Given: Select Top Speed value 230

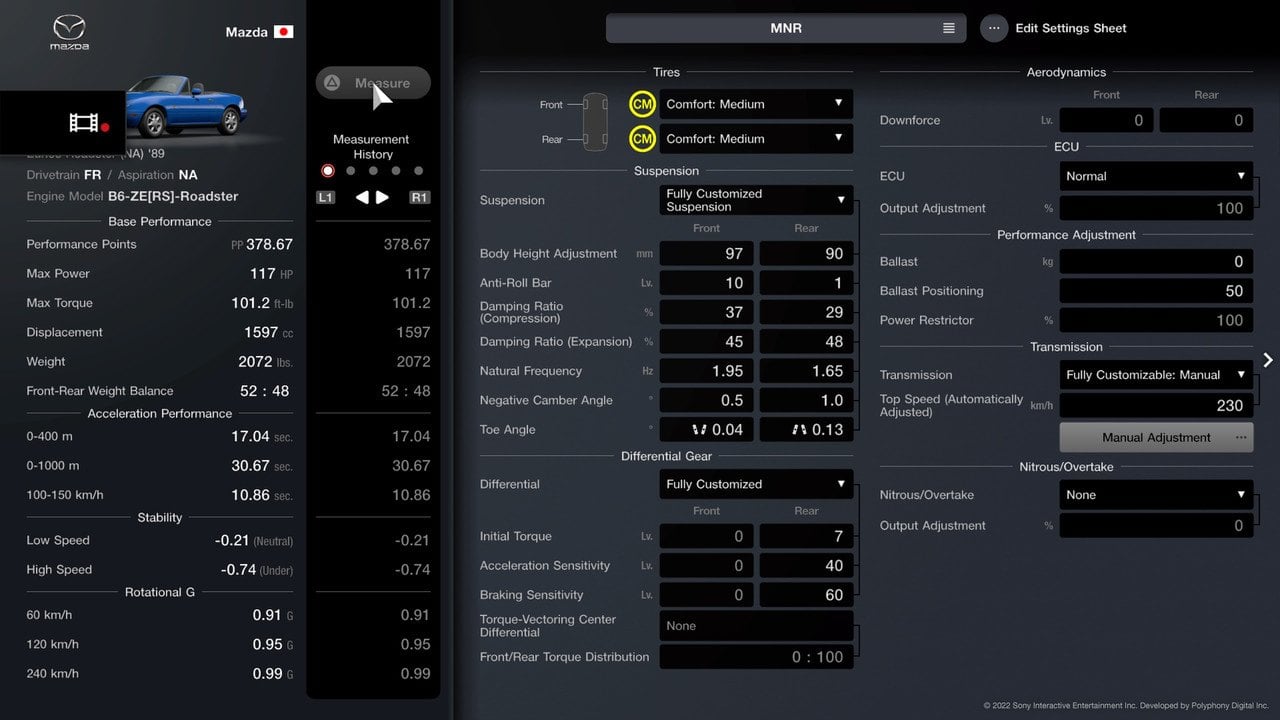Looking at the screenshot, I should click(x=1156, y=405).
